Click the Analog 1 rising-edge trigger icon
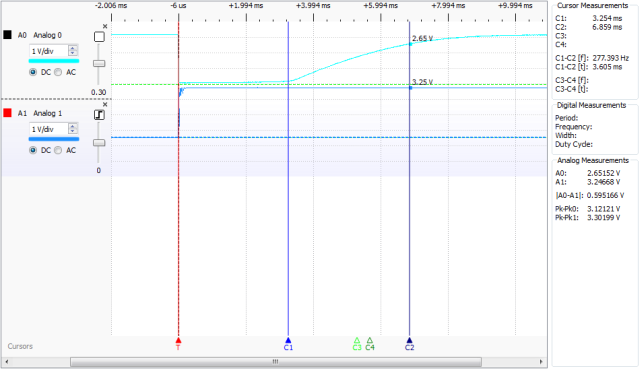The width and height of the screenshot is (640, 369). point(99,115)
